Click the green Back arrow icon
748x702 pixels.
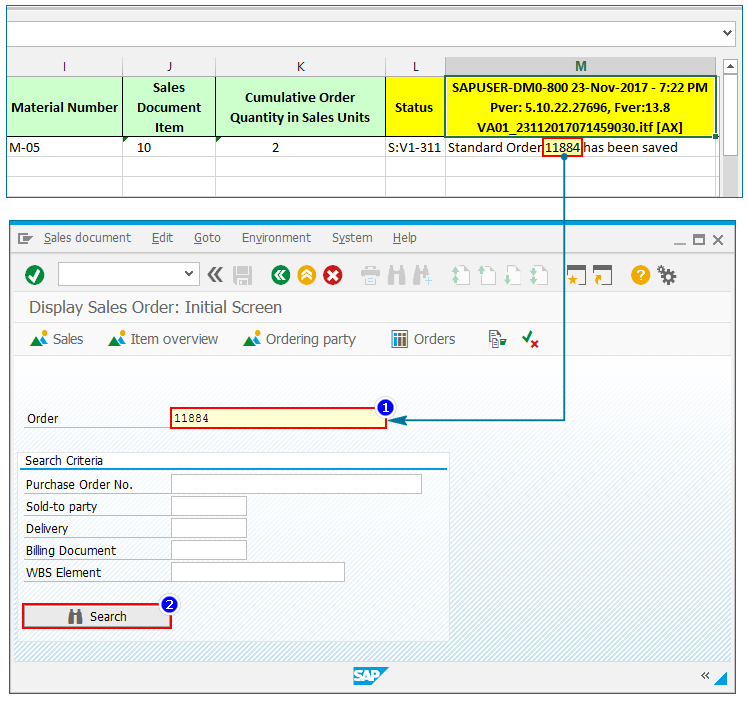281,275
